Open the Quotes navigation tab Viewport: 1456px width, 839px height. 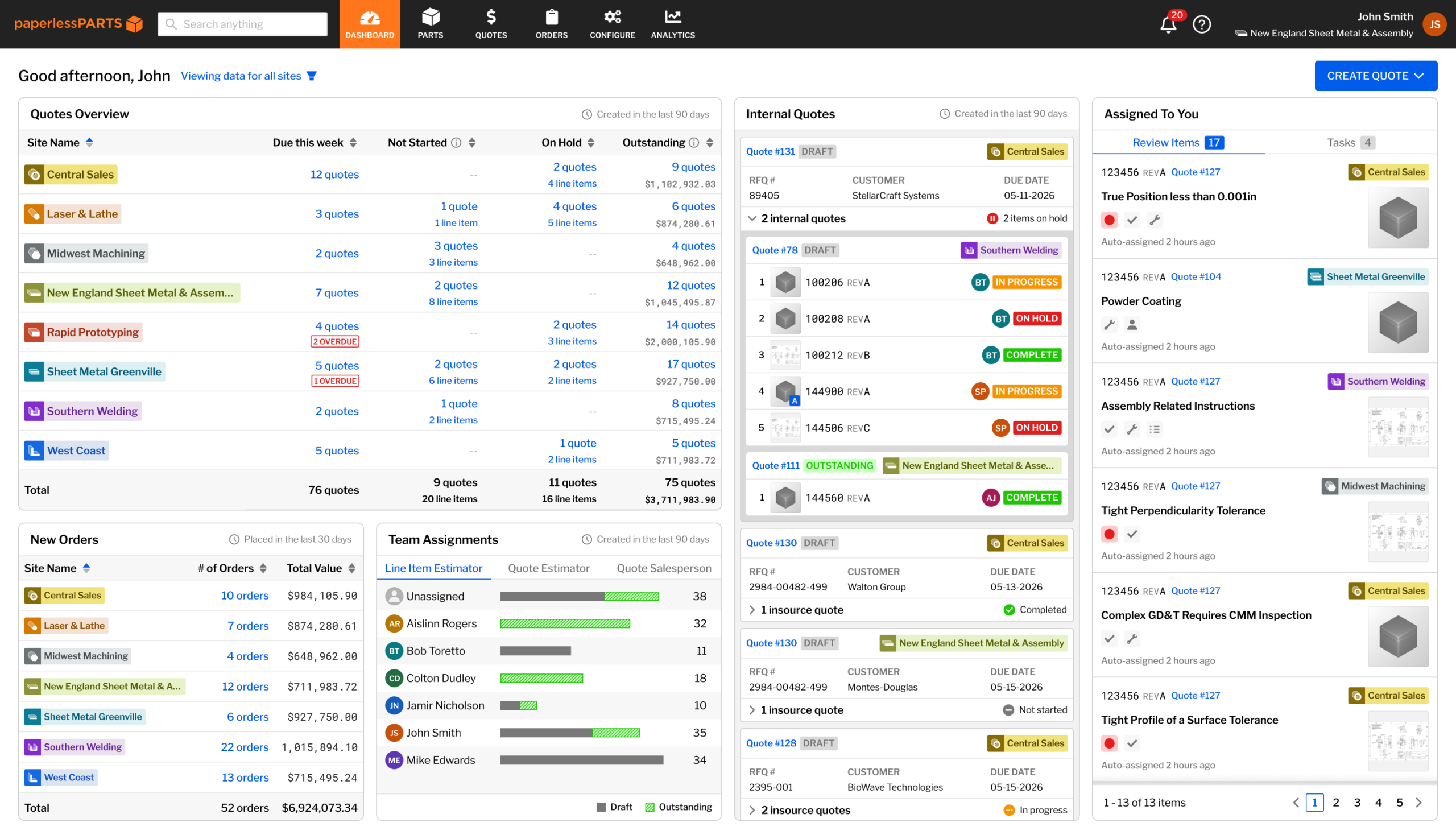point(491,24)
